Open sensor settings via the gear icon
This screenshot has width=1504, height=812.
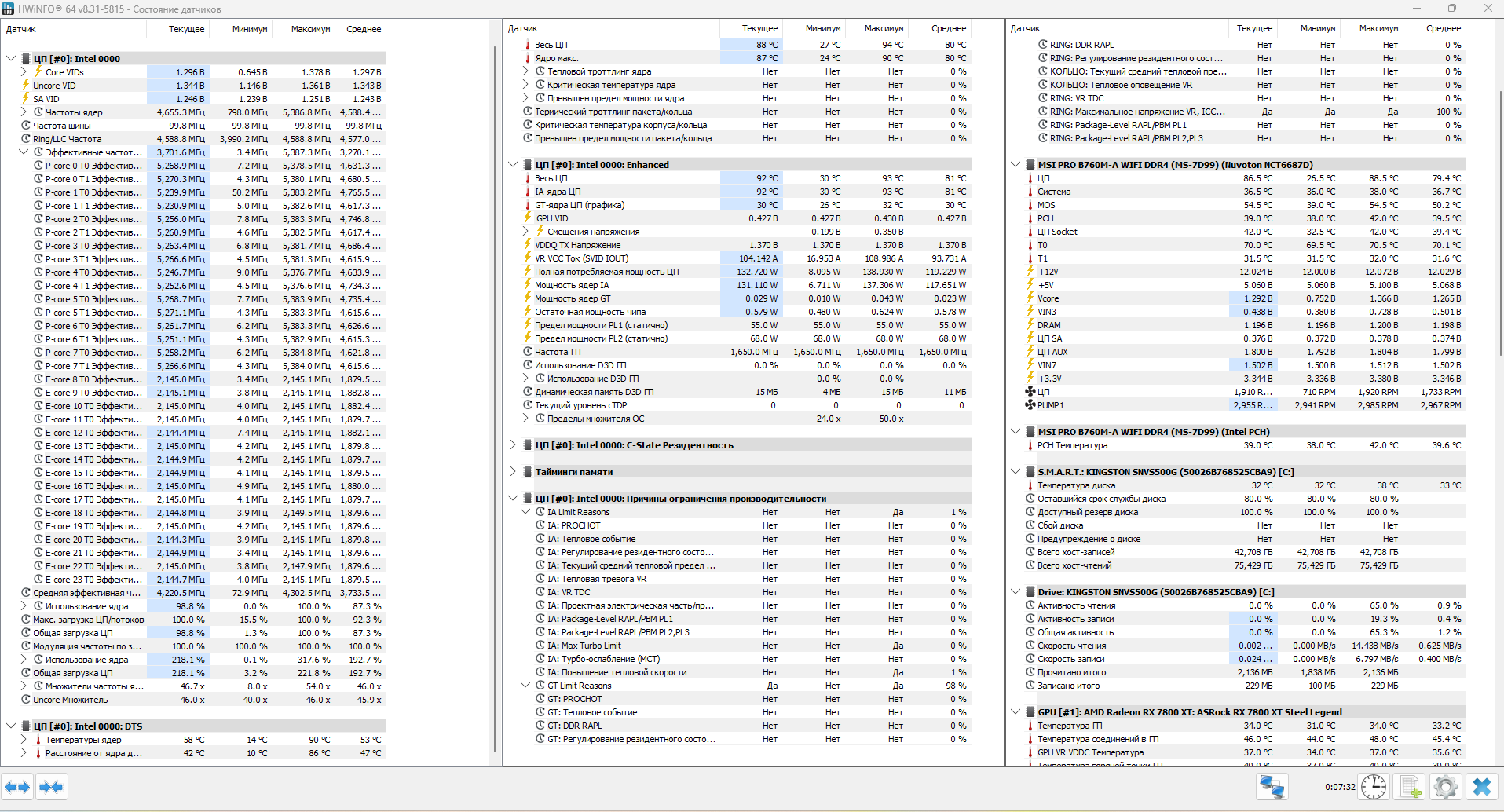1446,786
